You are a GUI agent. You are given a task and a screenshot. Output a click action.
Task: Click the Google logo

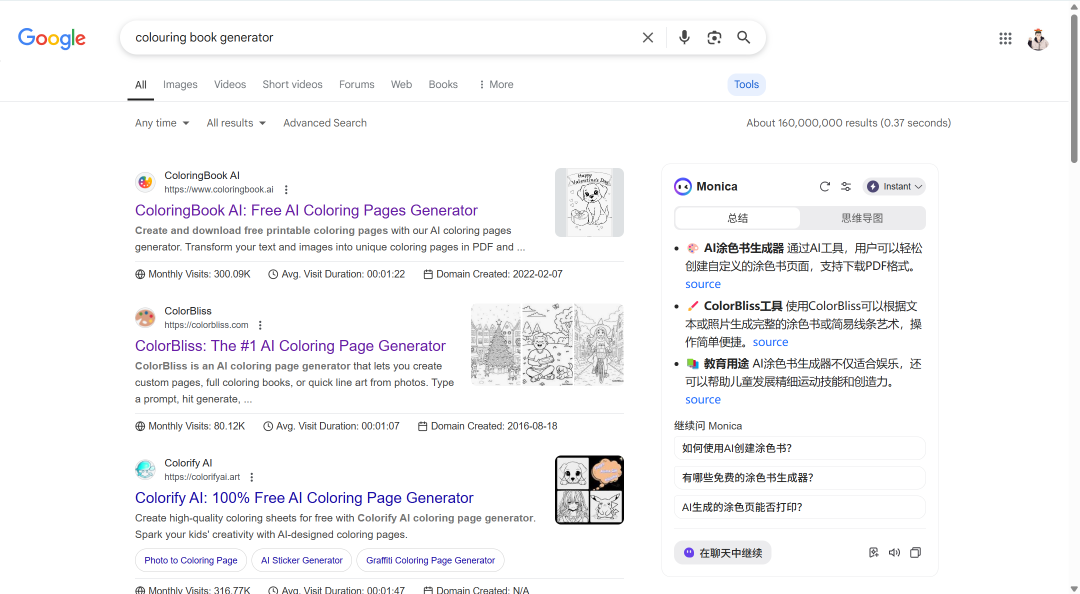coord(52,39)
